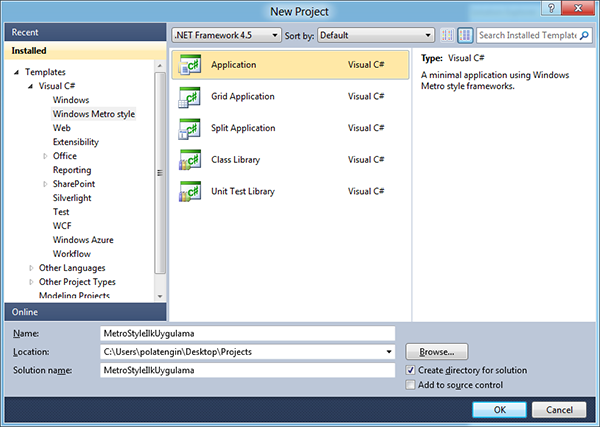Select the Split Application row label
The width and height of the screenshot is (600, 427).
click(243, 128)
